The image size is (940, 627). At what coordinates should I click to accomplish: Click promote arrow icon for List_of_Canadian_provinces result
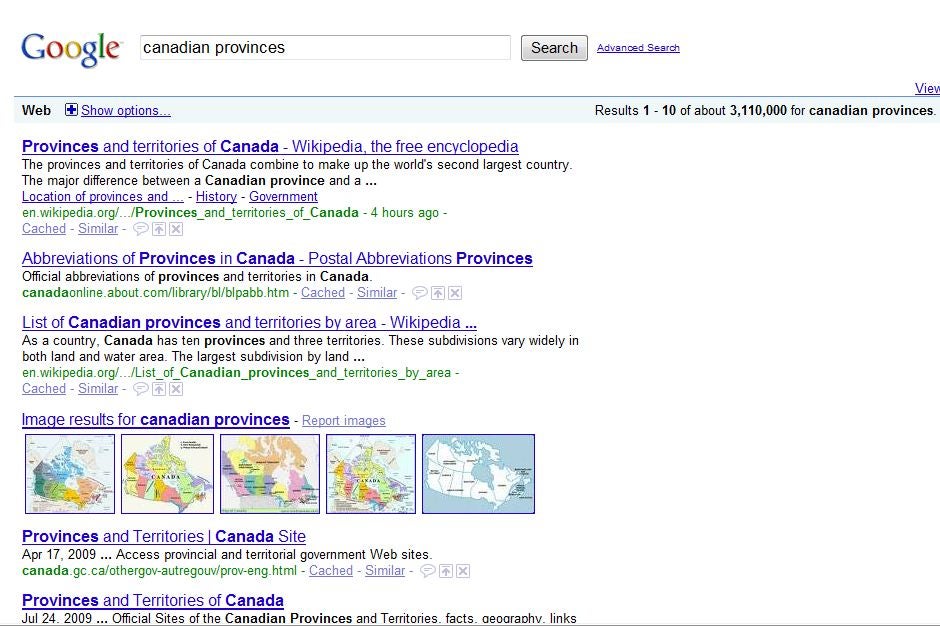[x=159, y=389]
